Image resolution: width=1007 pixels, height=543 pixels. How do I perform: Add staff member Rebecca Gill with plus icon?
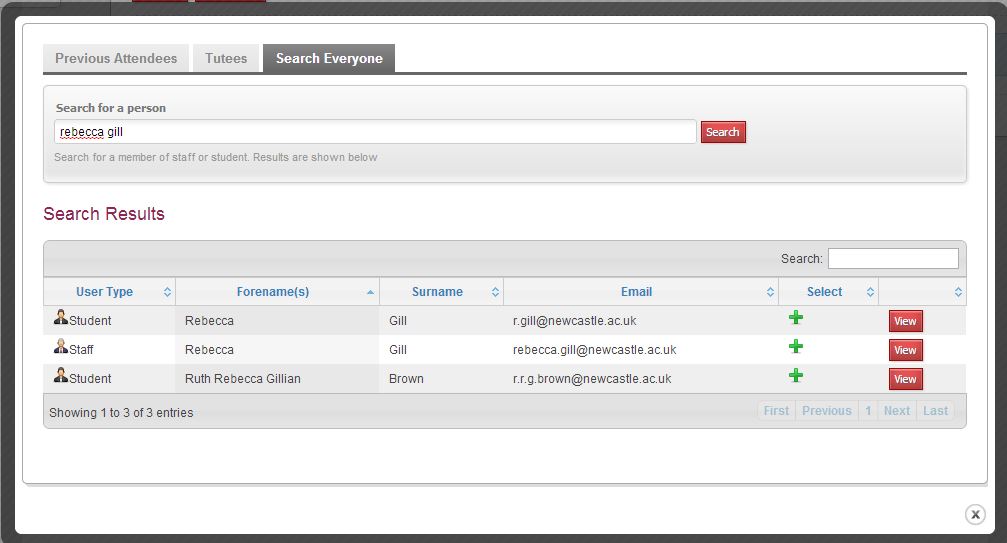[796, 346]
